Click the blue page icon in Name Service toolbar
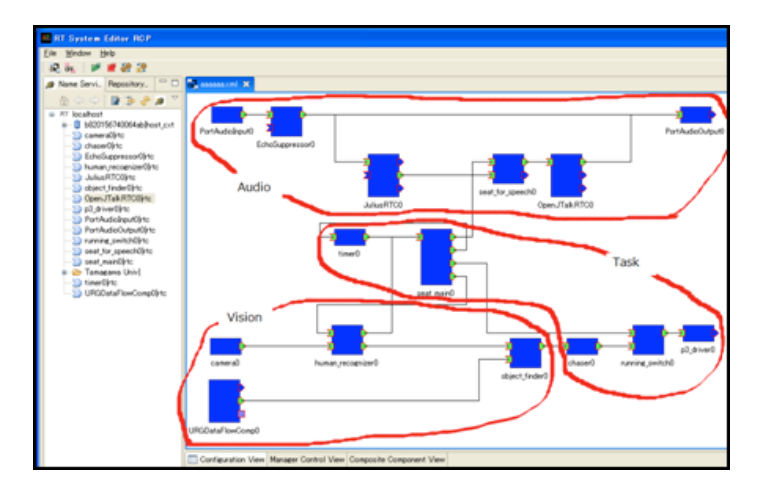The width and height of the screenshot is (759, 492). (115, 101)
